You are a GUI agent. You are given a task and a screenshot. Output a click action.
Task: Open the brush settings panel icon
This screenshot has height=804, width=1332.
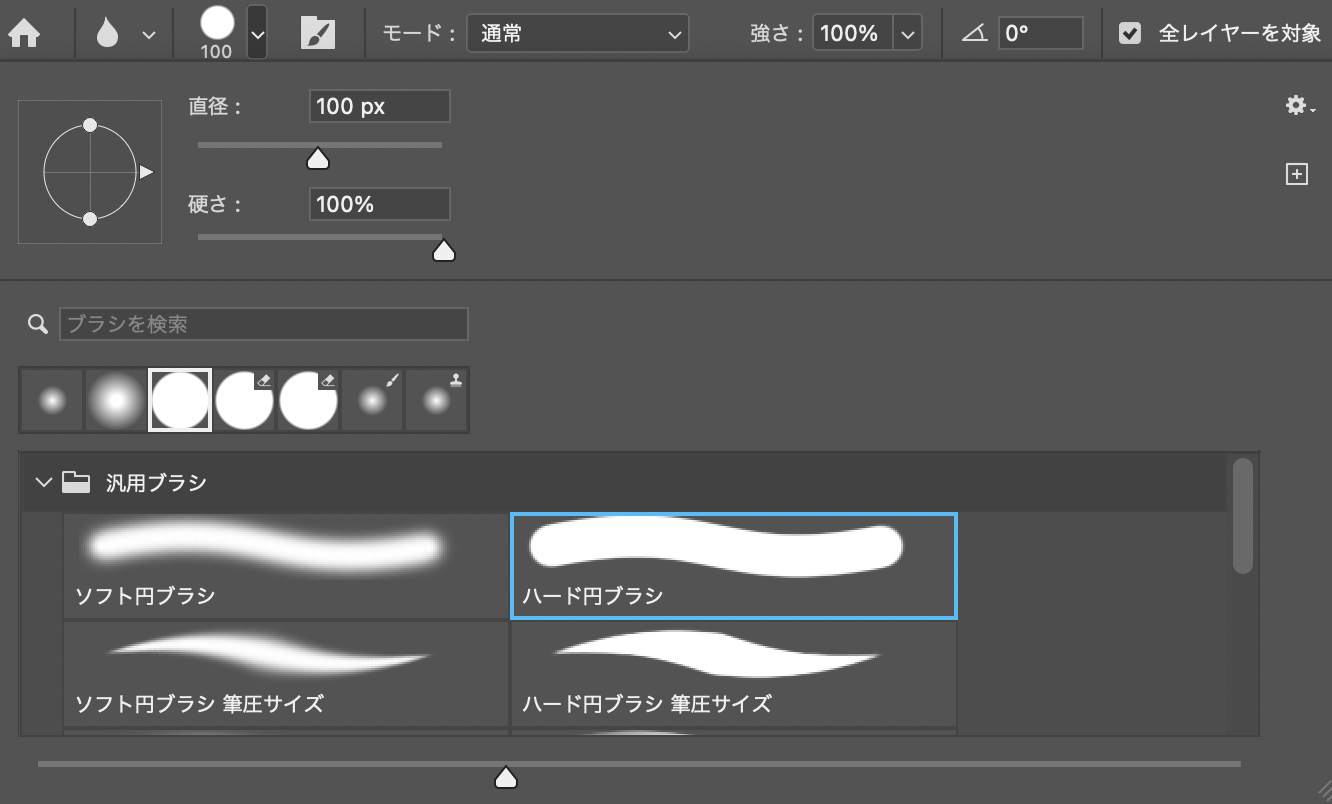pyautogui.click(x=318, y=34)
